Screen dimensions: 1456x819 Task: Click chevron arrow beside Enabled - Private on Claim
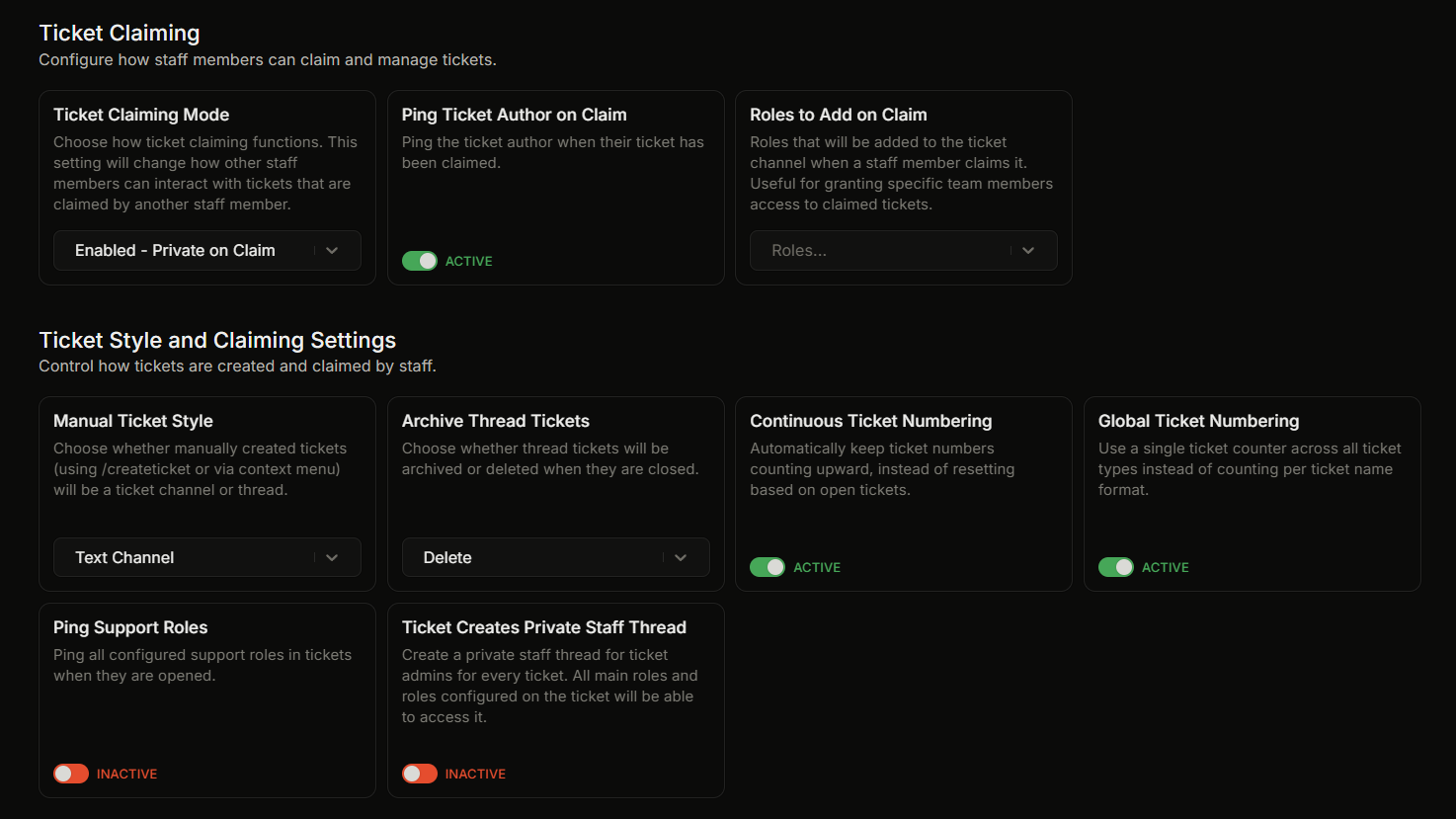[332, 251]
